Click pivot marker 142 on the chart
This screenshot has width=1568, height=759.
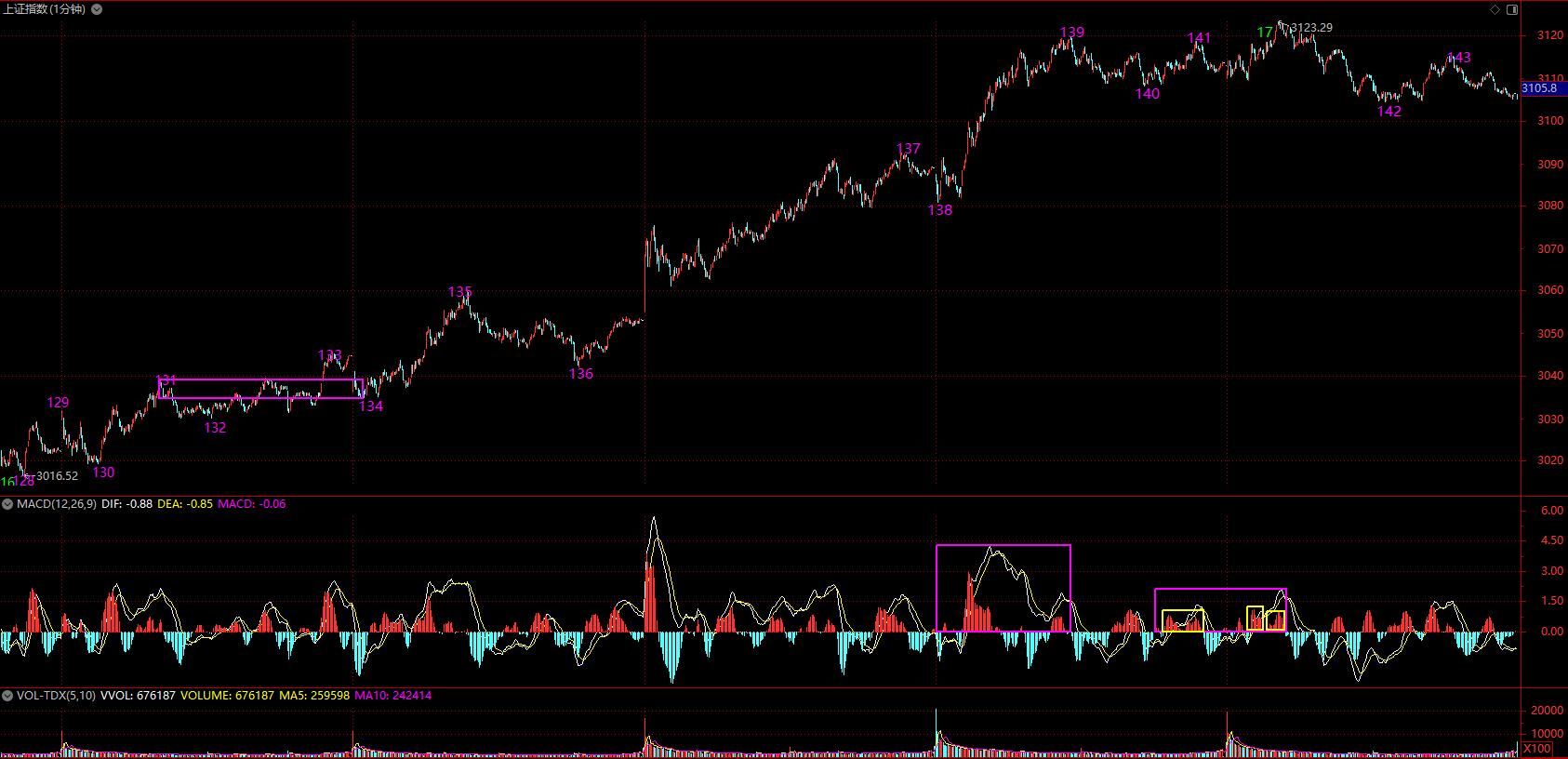tap(1389, 112)
